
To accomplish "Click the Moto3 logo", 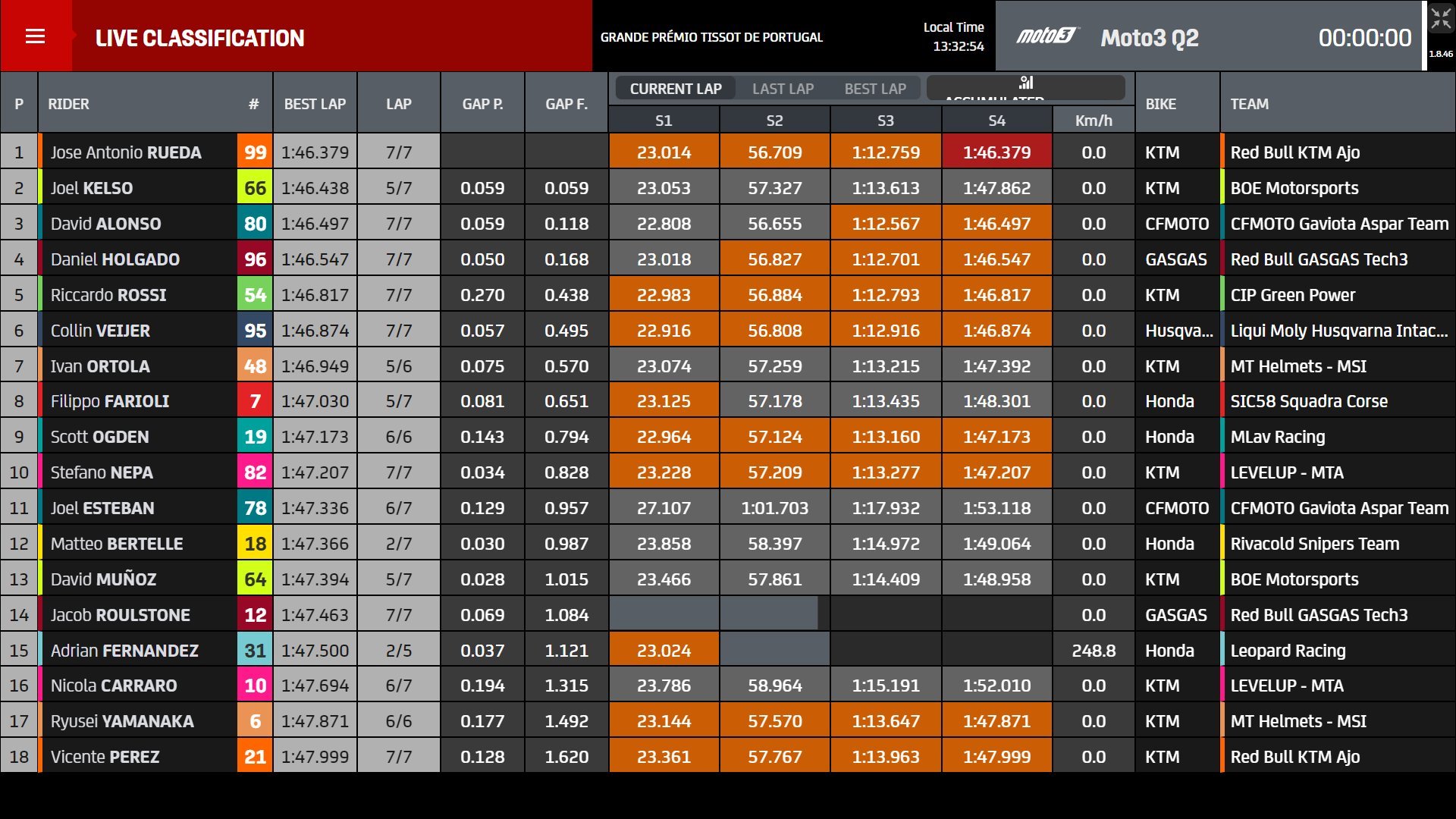I will (x=1046, y=36).
